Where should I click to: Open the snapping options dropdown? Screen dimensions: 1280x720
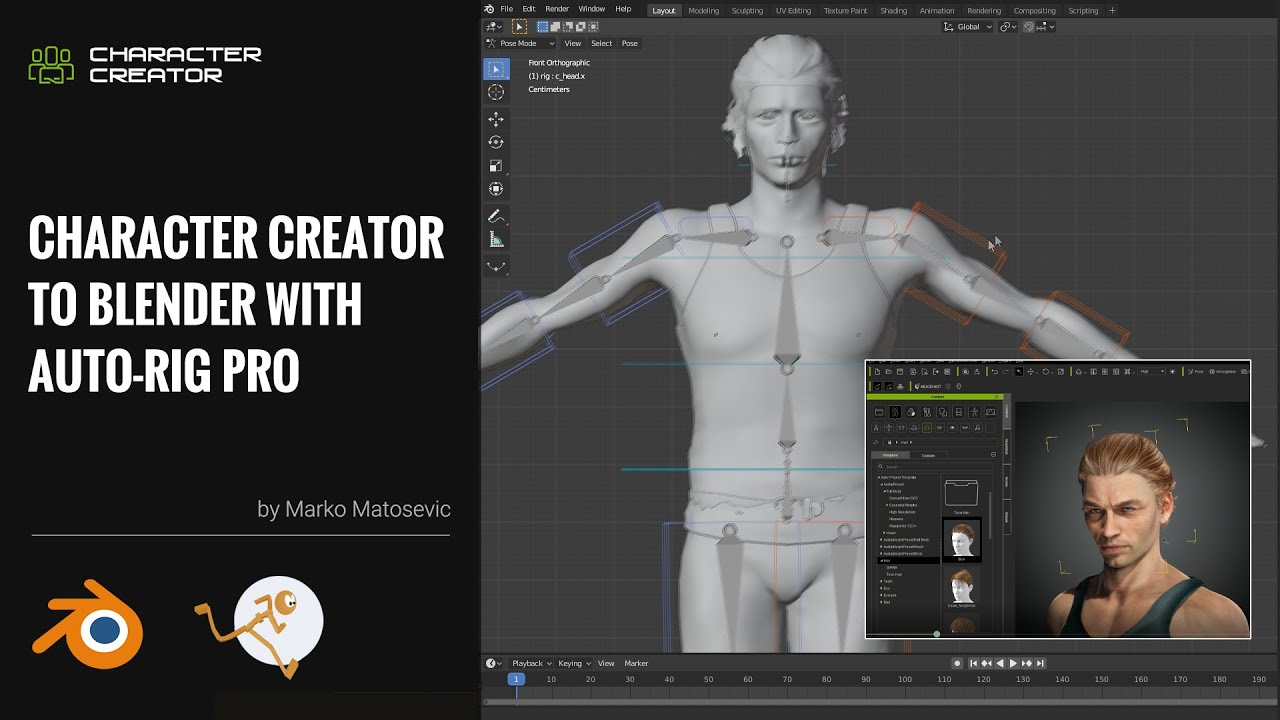click(1047, 27)
